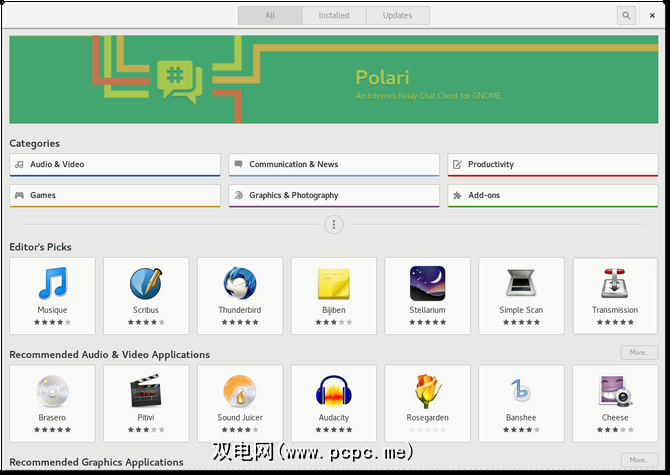Open the Banshee app icon
The width and height of the screenshot is (670, 475).
coord(521,390)
